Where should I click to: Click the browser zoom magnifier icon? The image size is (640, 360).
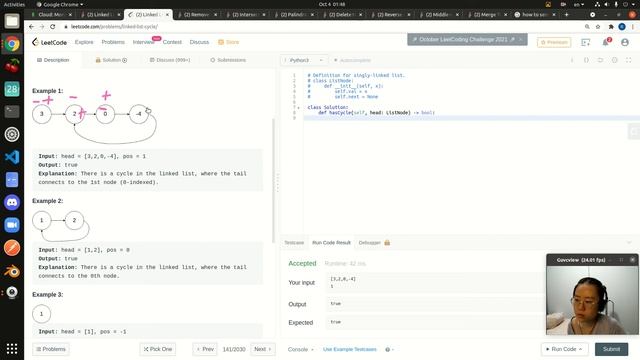(x=587, y=27)
